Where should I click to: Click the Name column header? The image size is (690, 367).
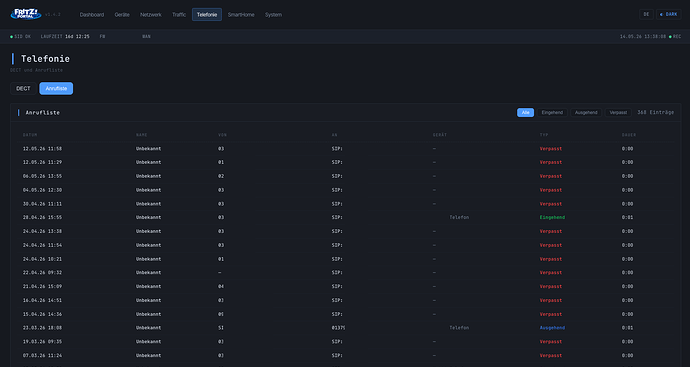[x=142, y=135]
